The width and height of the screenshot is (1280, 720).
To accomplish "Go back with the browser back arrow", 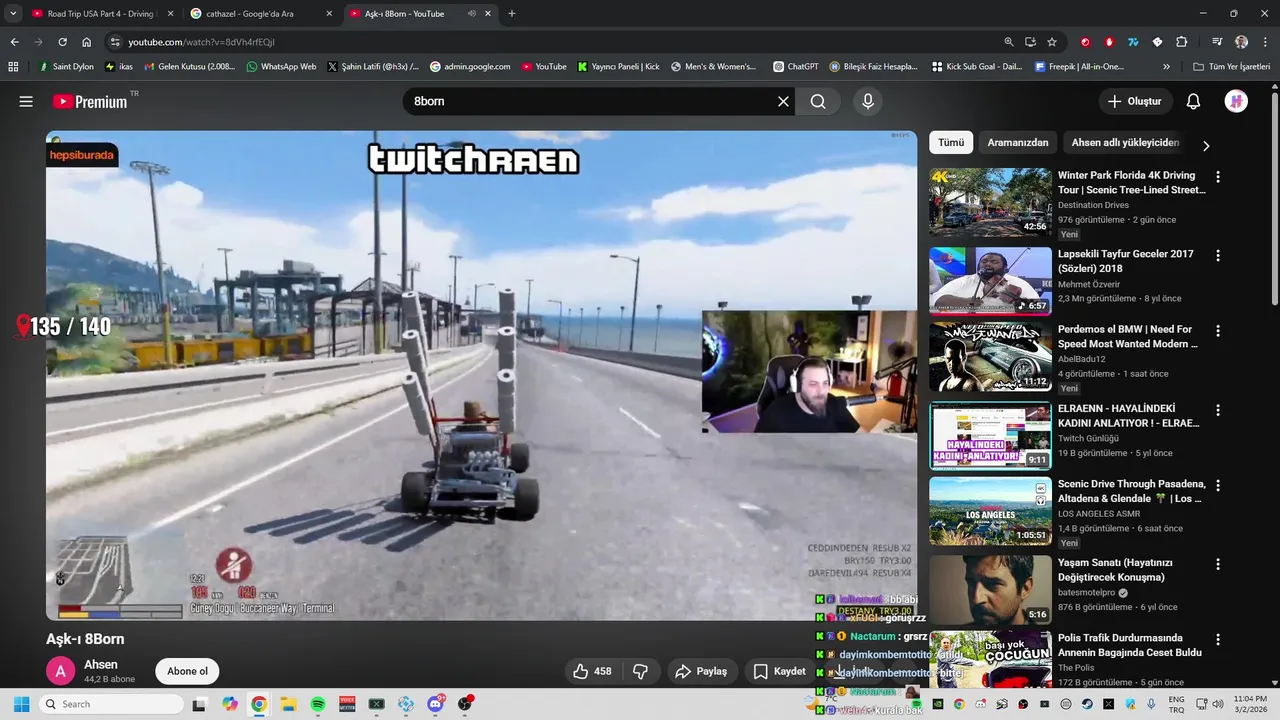I will (x=14, y=42).
